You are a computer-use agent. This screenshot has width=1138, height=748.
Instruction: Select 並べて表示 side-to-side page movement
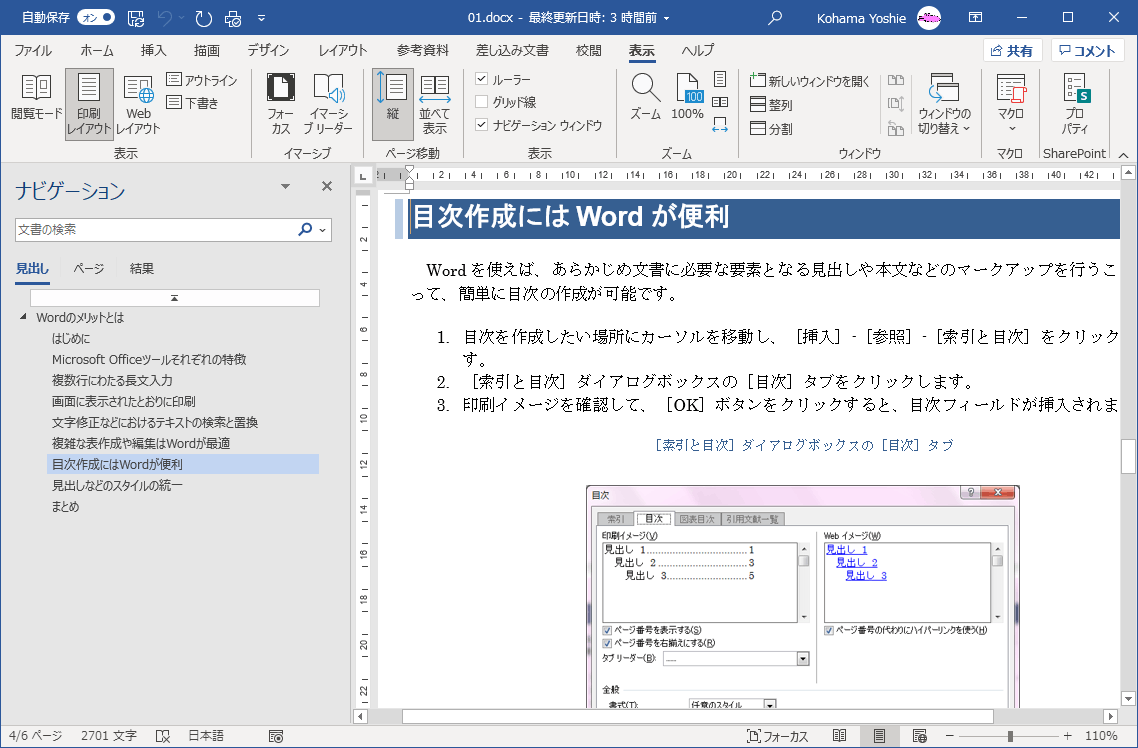(x=434, y=103)
